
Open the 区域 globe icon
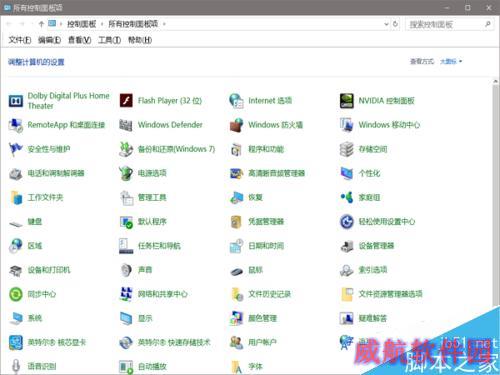[16, 246]
